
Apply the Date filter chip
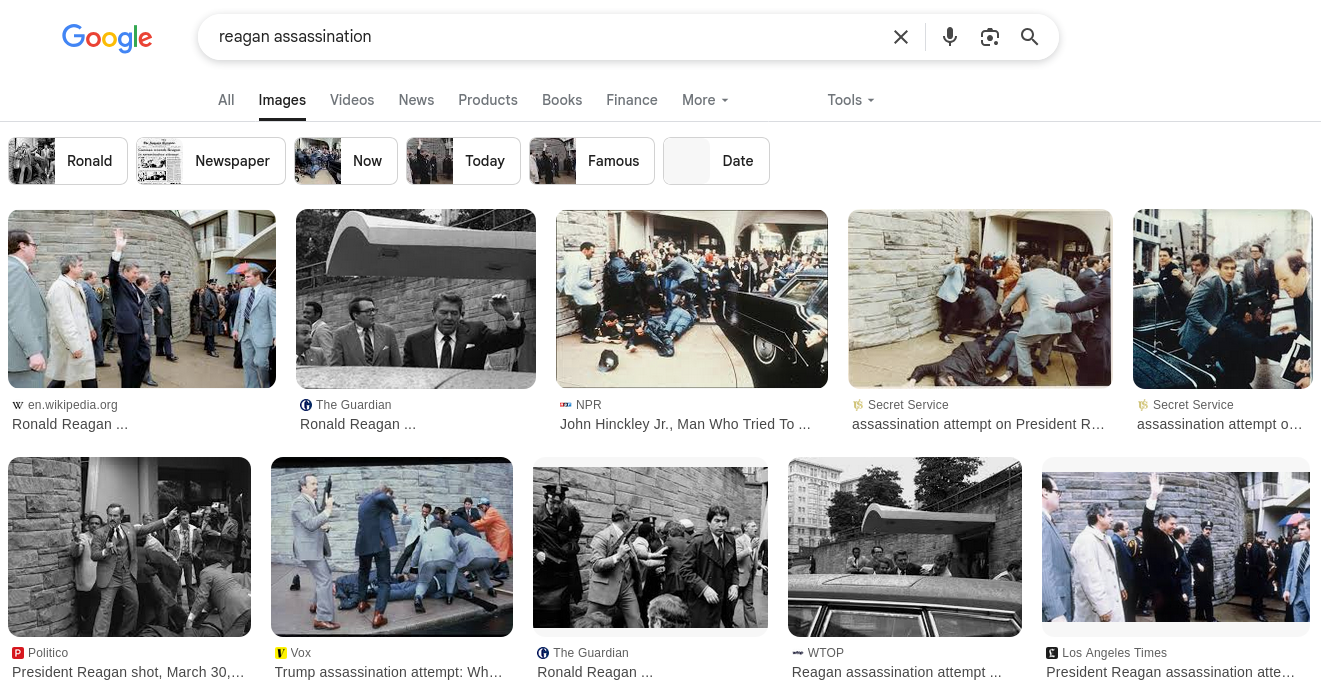(x=716, y=161)
